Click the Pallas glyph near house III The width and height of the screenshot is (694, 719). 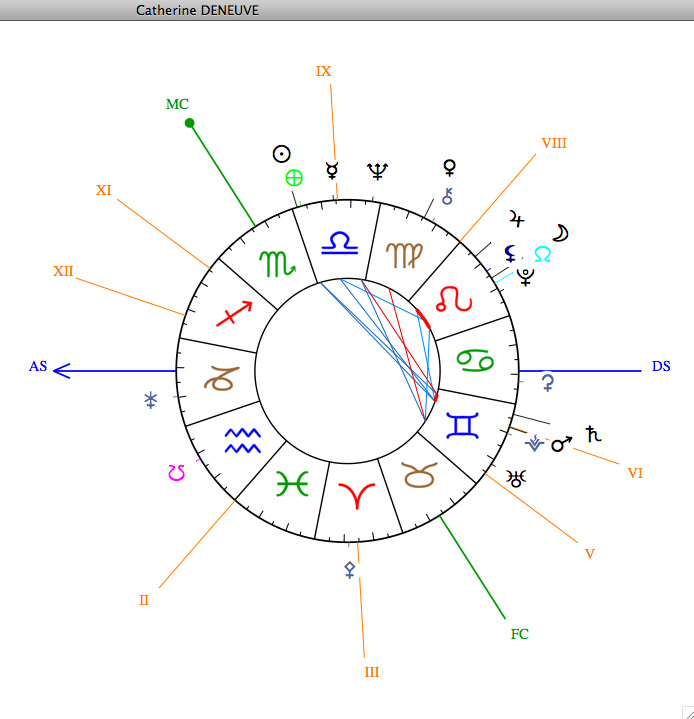point(350,570)
